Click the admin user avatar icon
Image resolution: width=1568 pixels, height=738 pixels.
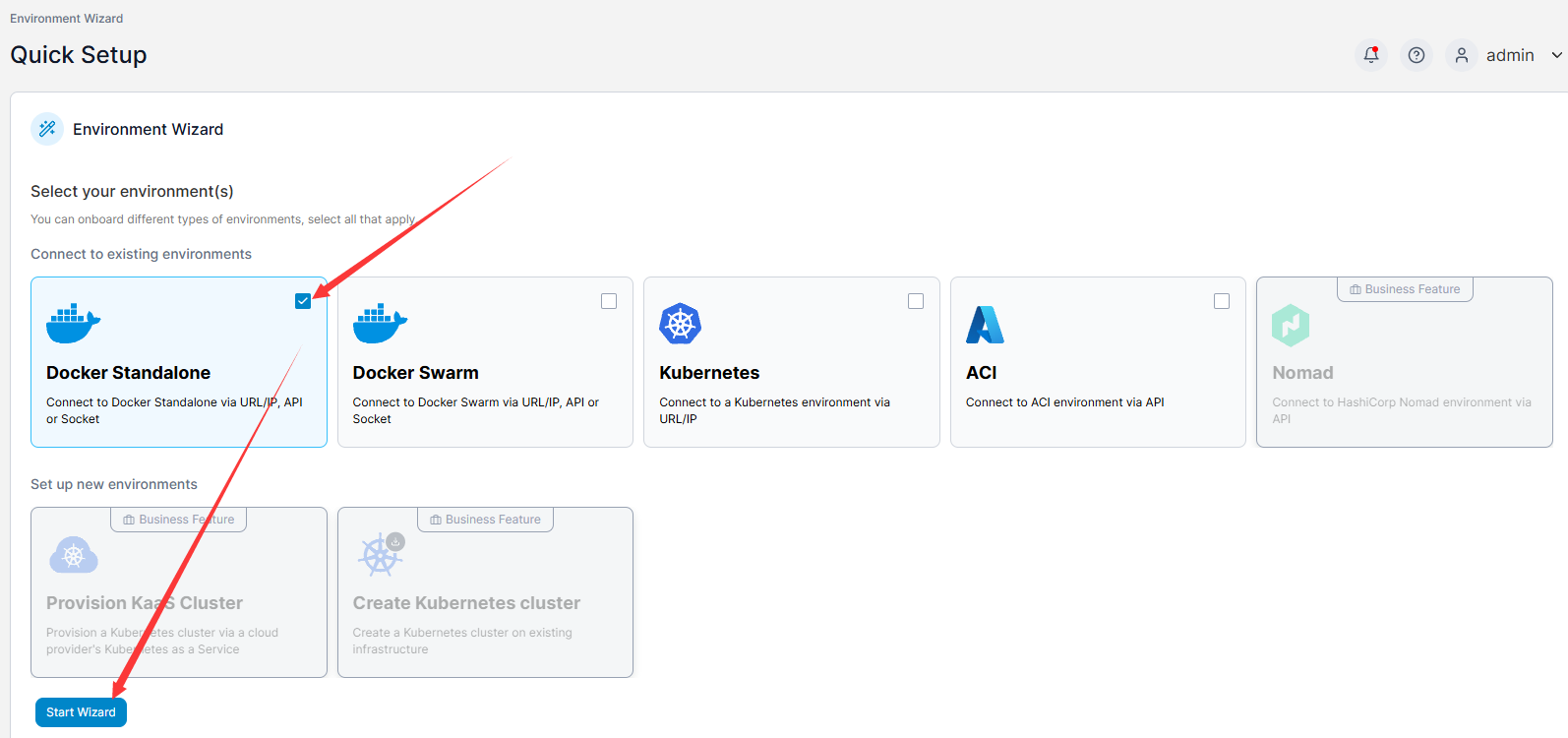tap(1462, 55)
